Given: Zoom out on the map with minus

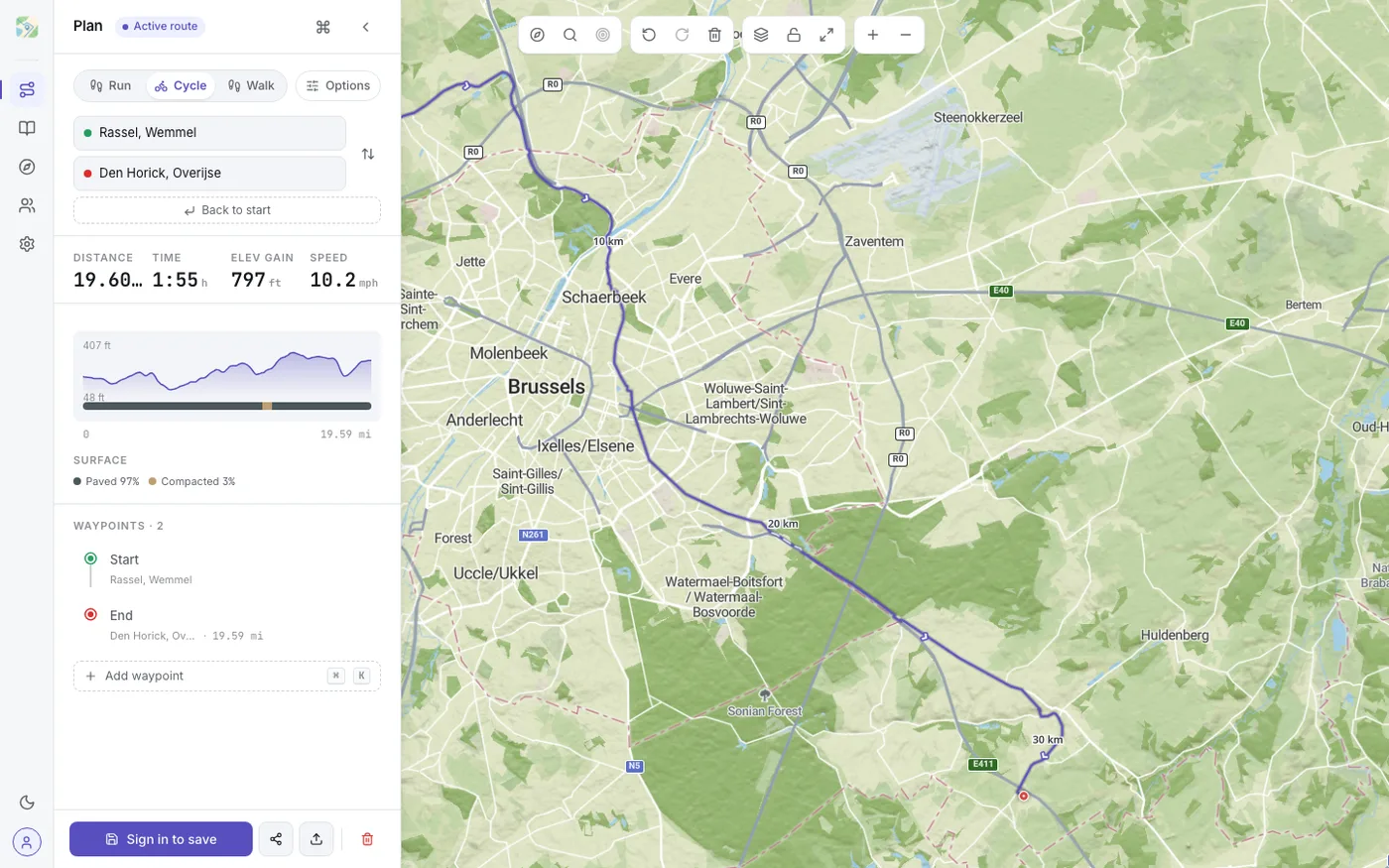Looking at the screenshot, I should [x=906, y=35].
